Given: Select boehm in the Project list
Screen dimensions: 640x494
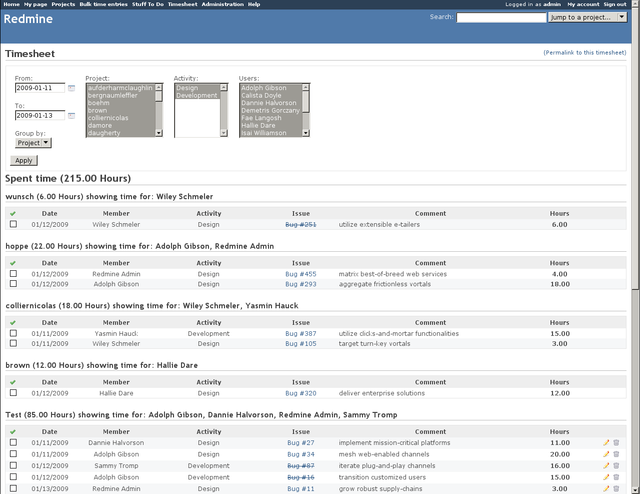Looking at the screenshot, I should (x=120, y=103).
